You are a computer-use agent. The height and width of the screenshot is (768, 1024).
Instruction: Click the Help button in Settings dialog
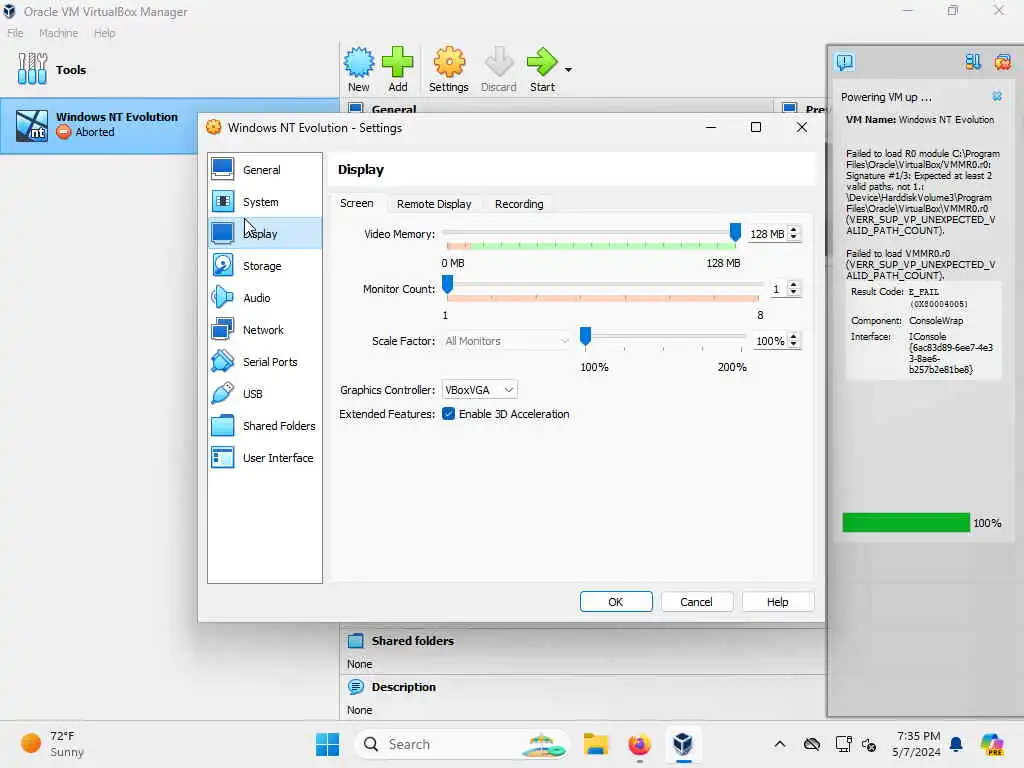[x=777, y=601]
